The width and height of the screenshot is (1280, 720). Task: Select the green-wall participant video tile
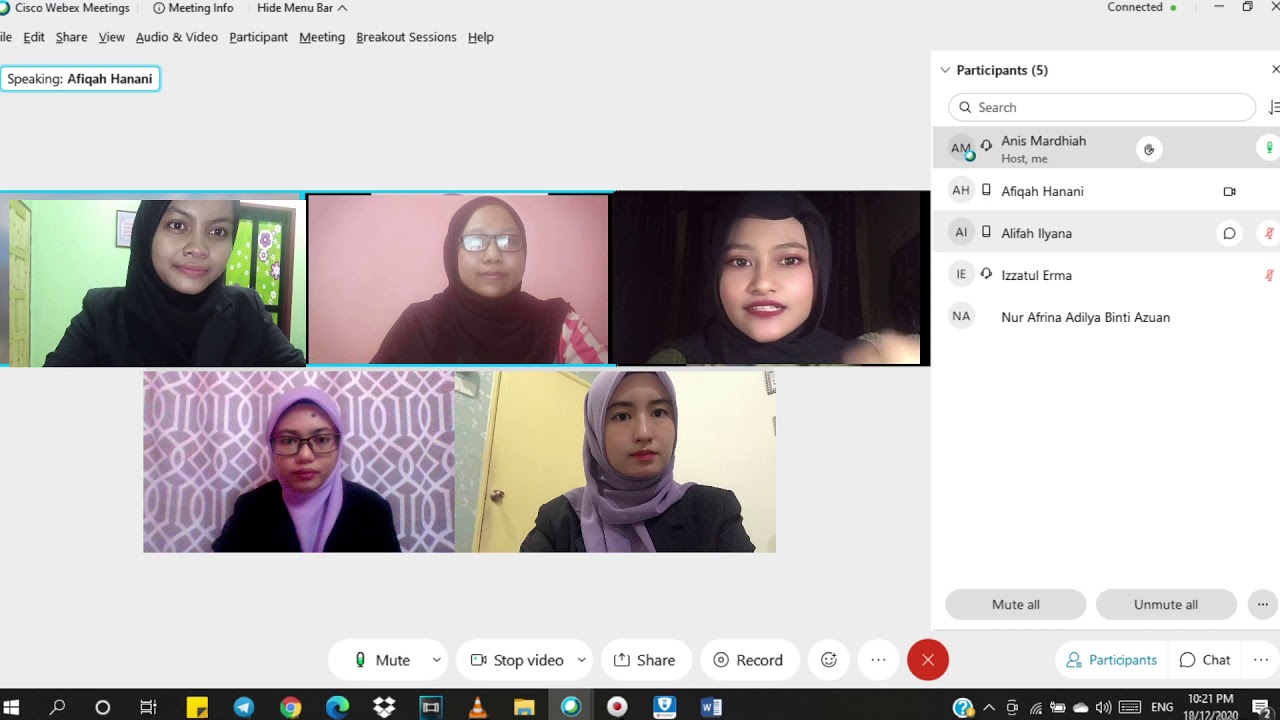(153, 280)
